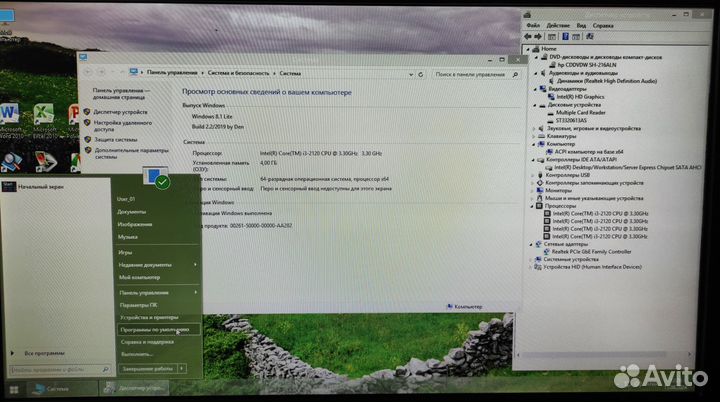Click Система и безопасность breadcrumb
The width and height of the screenshot is (720, 402).
pos(238,73)
